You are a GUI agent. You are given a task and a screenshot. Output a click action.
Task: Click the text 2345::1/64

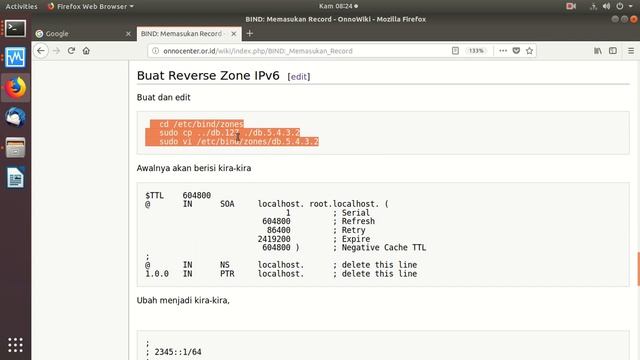click(x=178, y=352)
